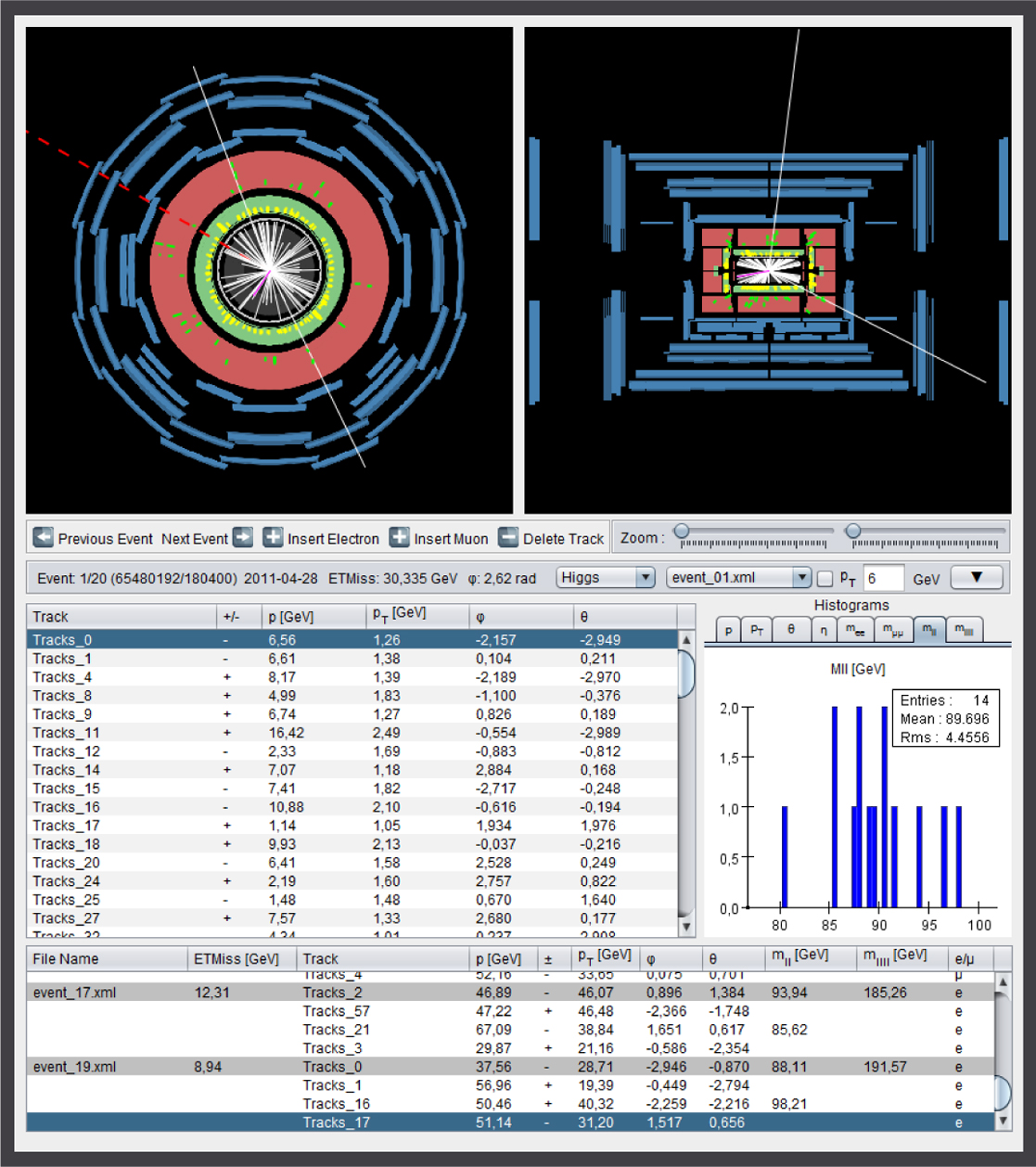Click the right zoom slider handle

(853, 532)
